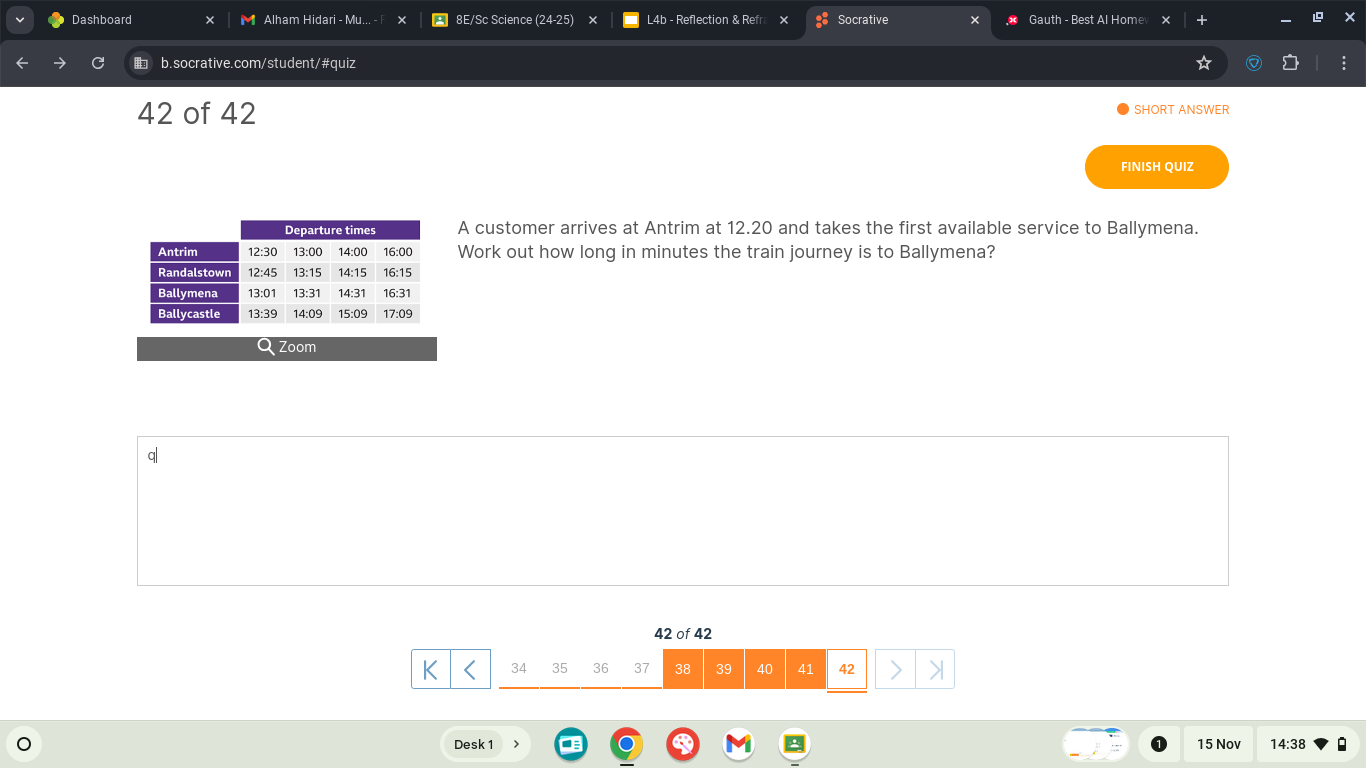This screenshot has height=768, width=1366.
Task: Go back to previous page
Action: [x=23, y=63]
